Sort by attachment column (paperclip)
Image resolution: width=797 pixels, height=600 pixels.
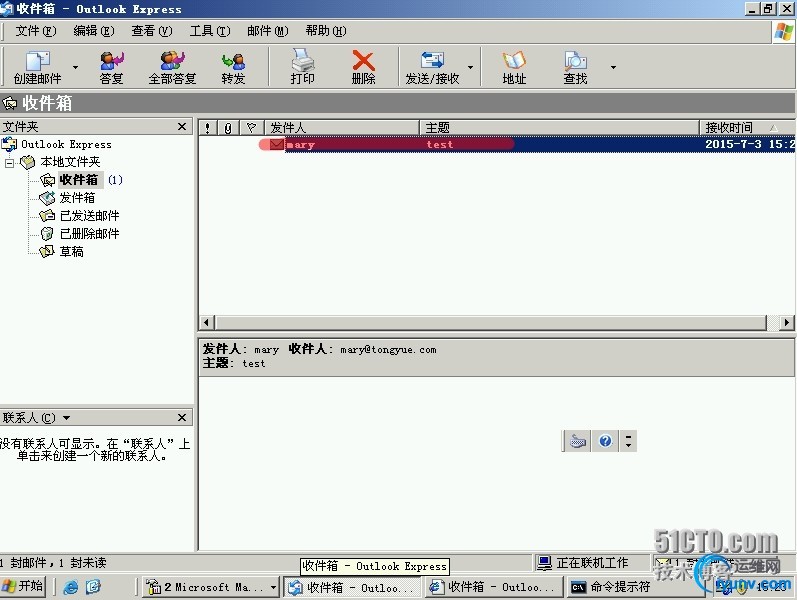click(x=228, y=128)
